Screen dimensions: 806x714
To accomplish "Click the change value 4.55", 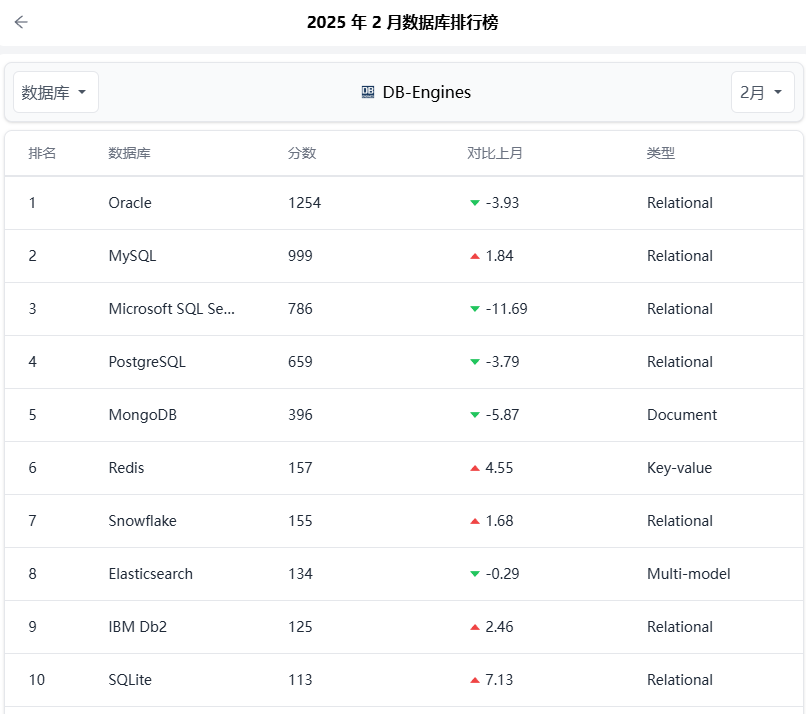I will click(500, 468).
